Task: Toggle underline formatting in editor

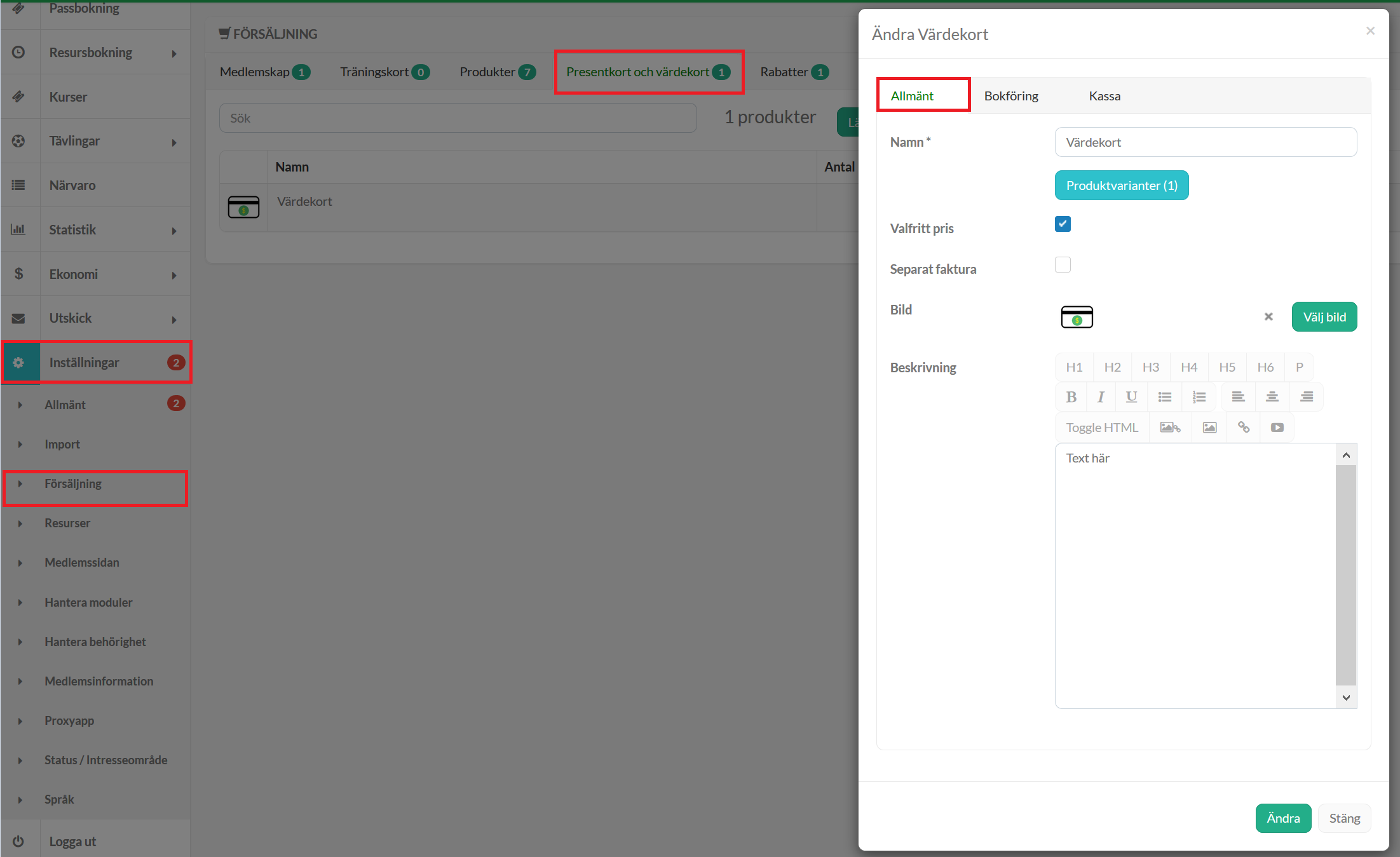Action: (x=1131, y=397)
